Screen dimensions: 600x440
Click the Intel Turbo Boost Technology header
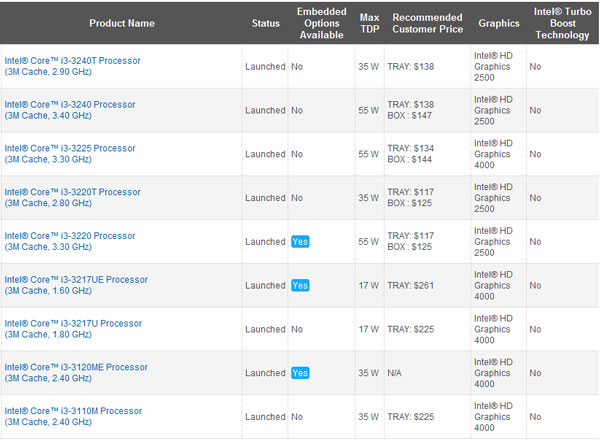tap(563, 22)
